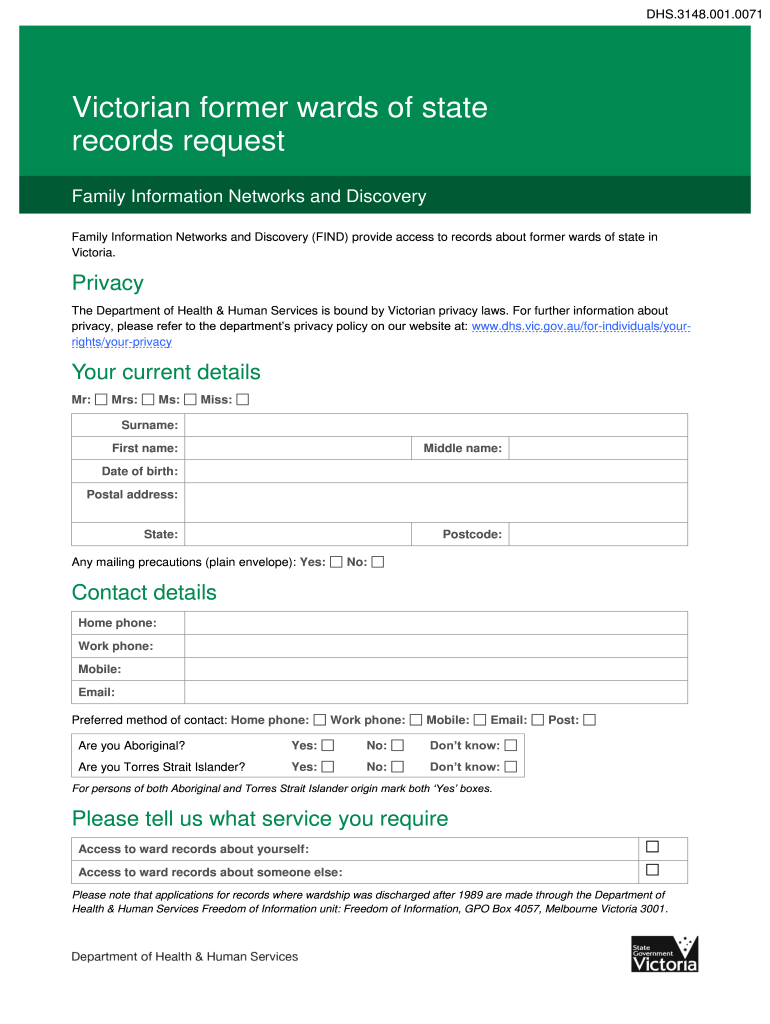
Task: Open the dhs.vic.gov.au privacy policy link
Action: tap(581, 326)
